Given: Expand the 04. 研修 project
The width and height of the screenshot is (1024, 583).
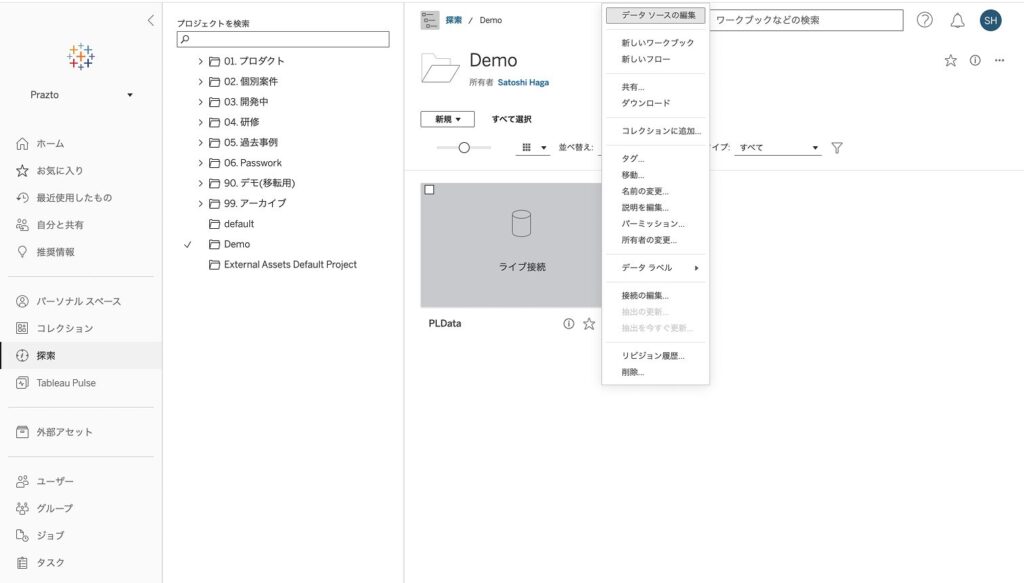Looking at the screenshot, I should pyautogui.click(x=200, y=122).
